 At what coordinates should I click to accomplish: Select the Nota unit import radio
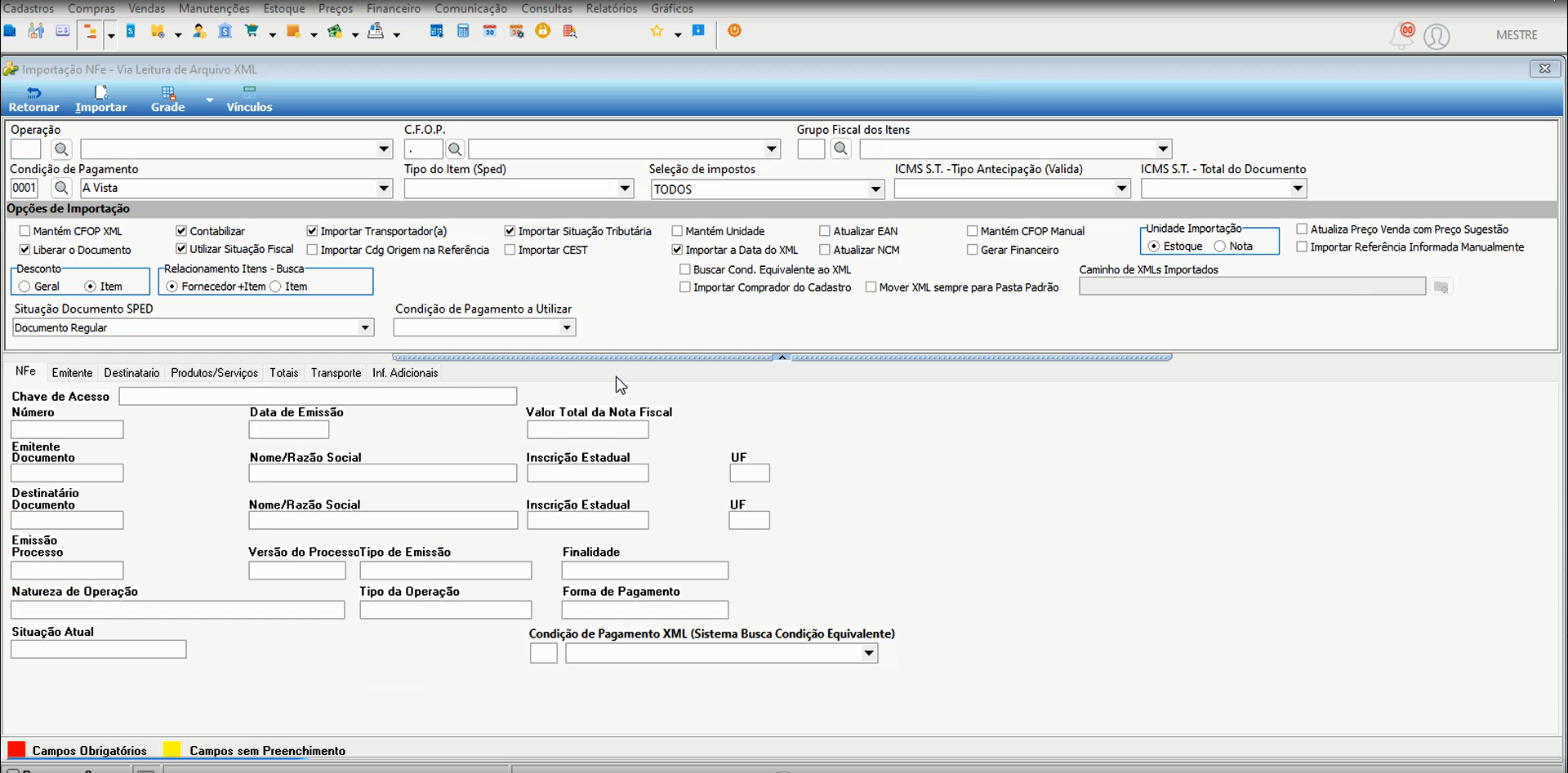point(1220,246)
